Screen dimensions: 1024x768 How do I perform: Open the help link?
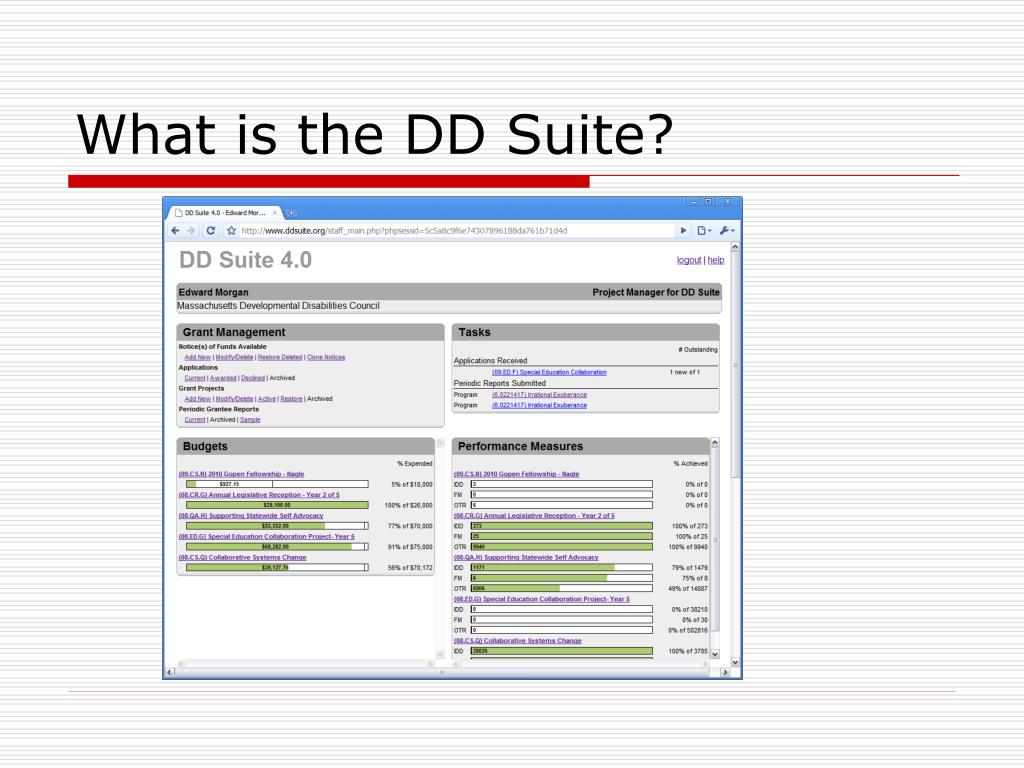[716, 260]
